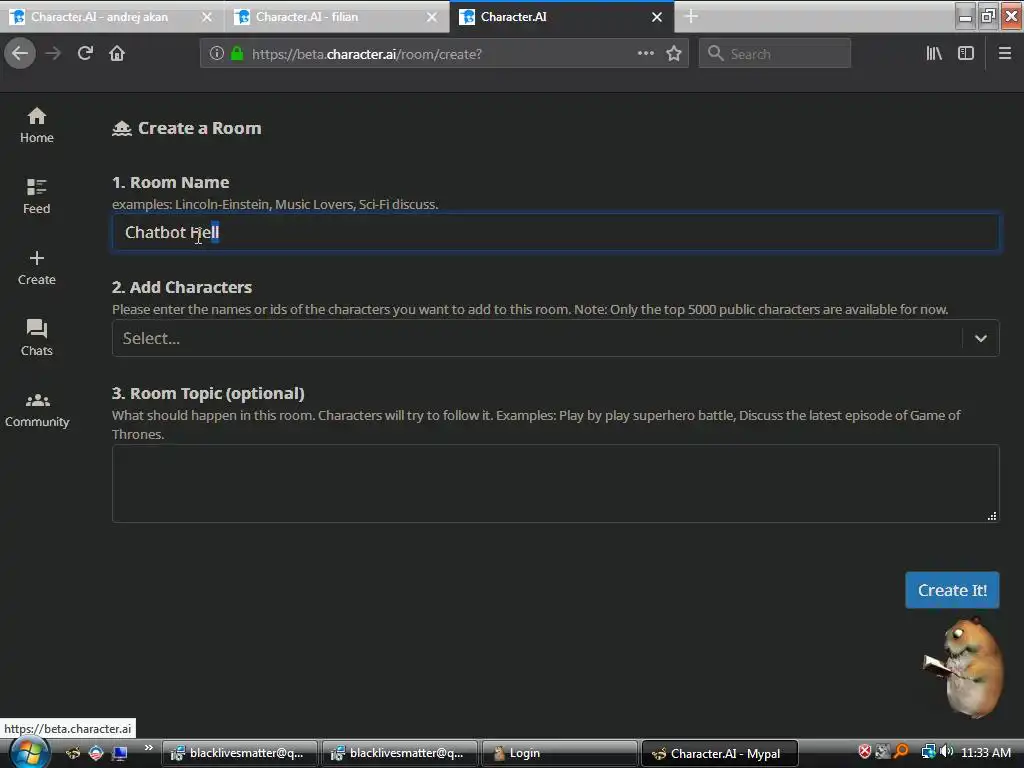Reload the current page
The height and width of the screenshot is (768, 1024).
tap(85, 54)
